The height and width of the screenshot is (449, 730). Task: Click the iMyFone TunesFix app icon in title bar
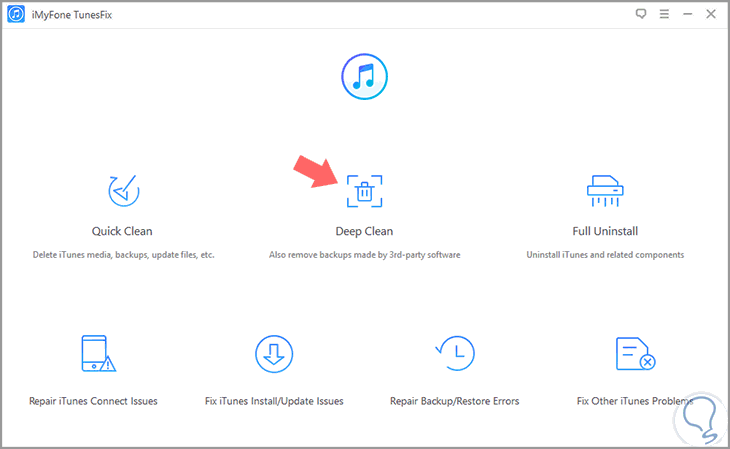[x=16, y=14]
